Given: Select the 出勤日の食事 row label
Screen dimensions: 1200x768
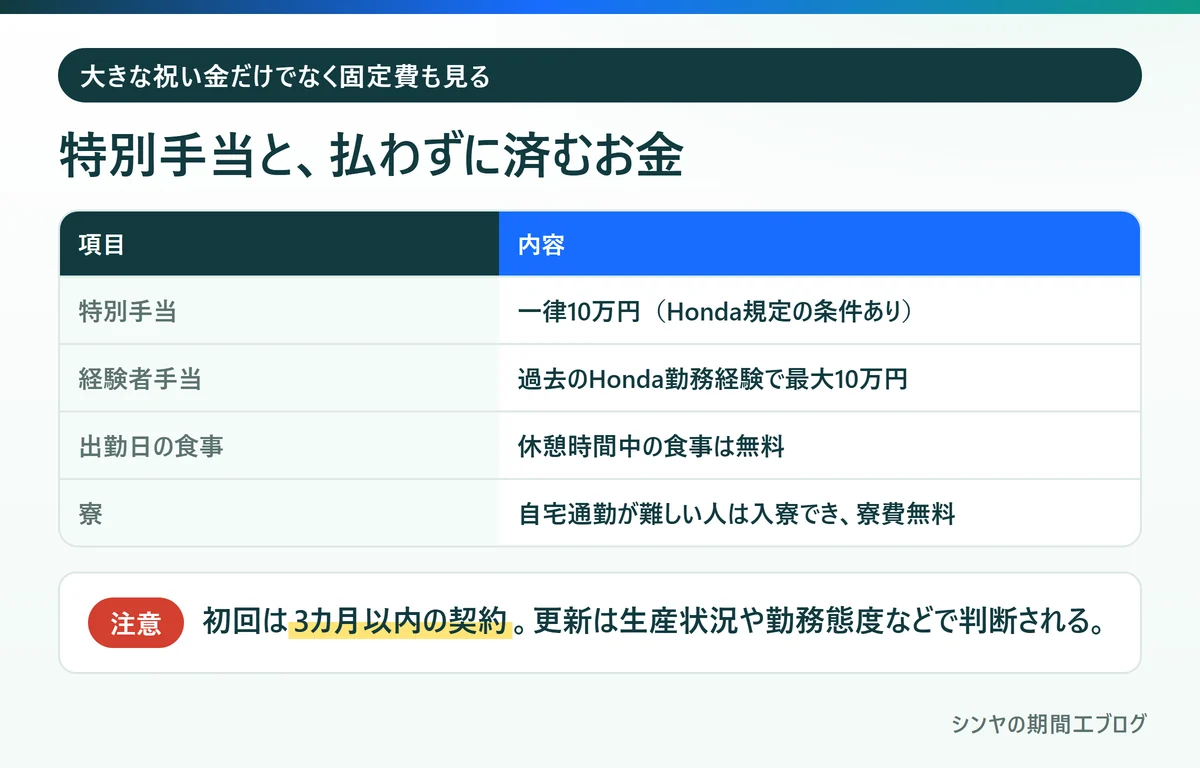Looking at the screenshot, I should 151,446.
